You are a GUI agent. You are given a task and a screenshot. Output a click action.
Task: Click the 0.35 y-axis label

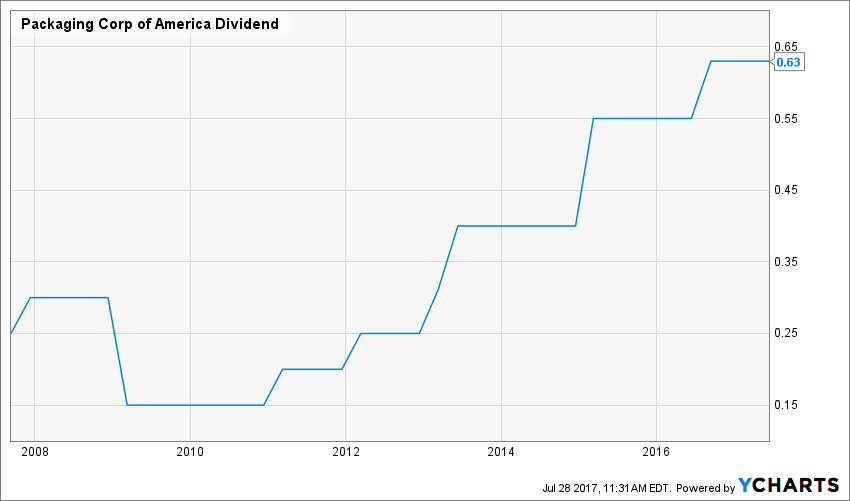pos(787,262)
